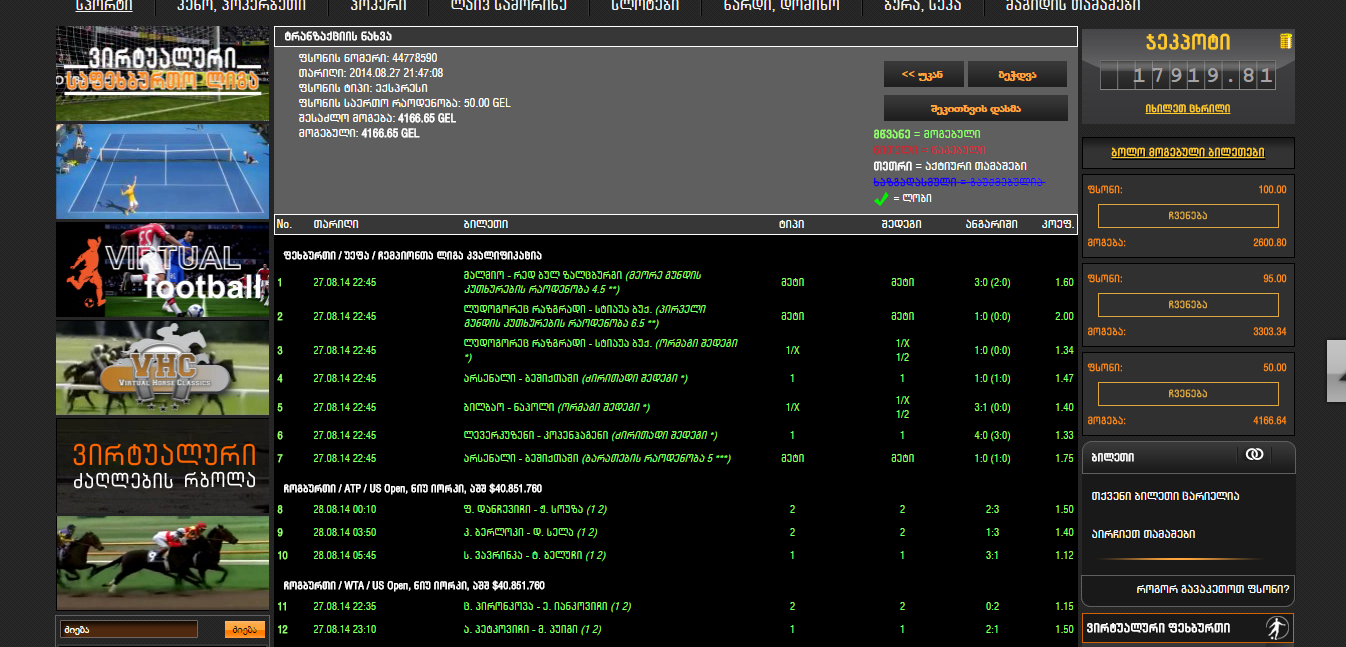This screenshot has width=1346, height=647.
Task: Click the ბეჭდვა print button
Action: [1017, 74]
